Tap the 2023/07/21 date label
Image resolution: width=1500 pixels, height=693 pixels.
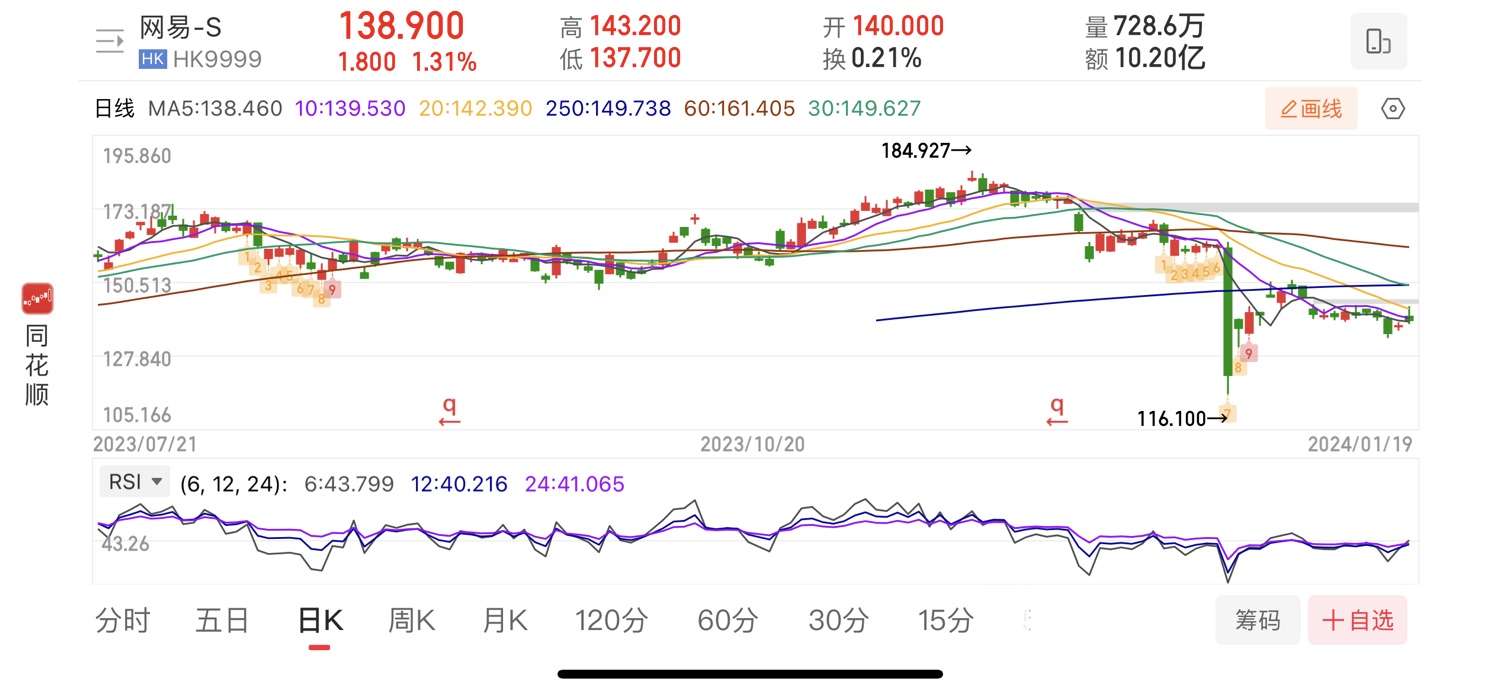[146, 444]
